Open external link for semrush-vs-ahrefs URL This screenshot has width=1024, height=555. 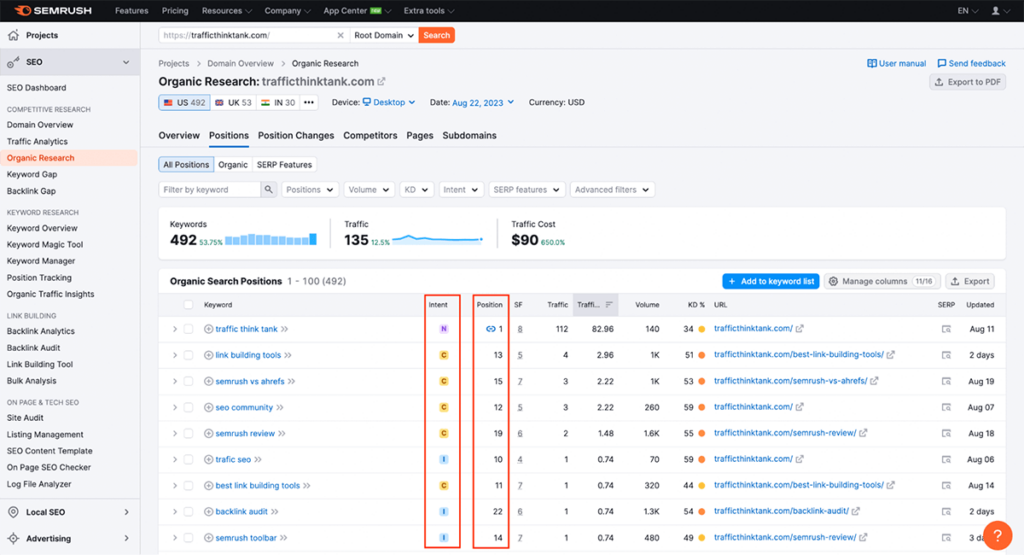point(874,381)
